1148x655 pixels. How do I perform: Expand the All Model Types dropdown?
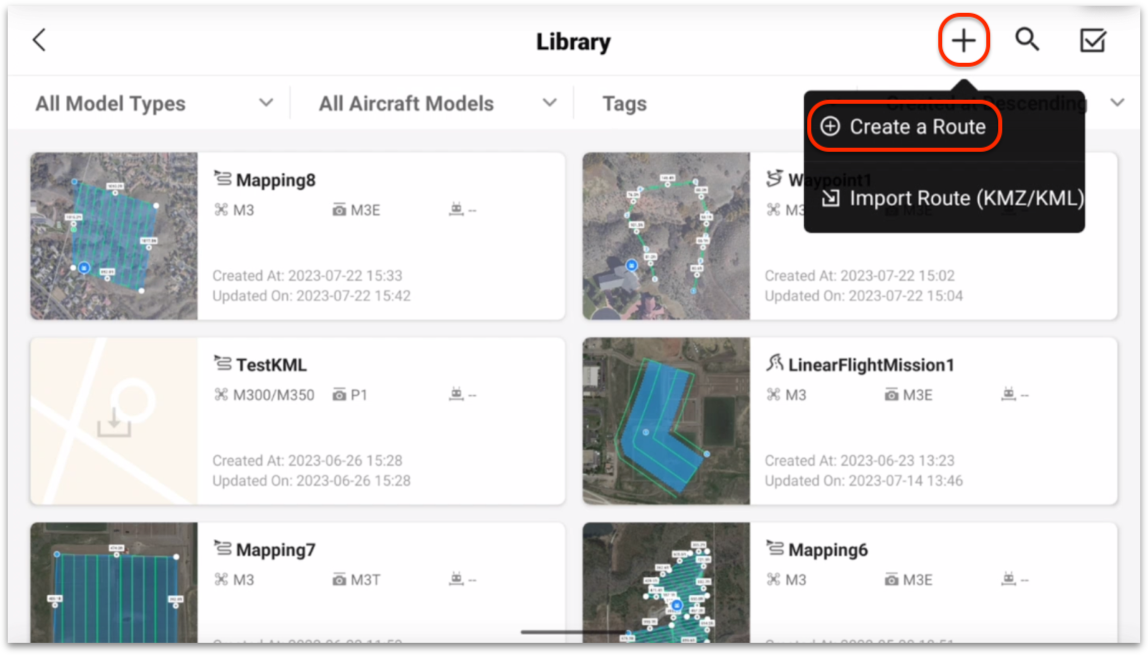tap(154, 103)
